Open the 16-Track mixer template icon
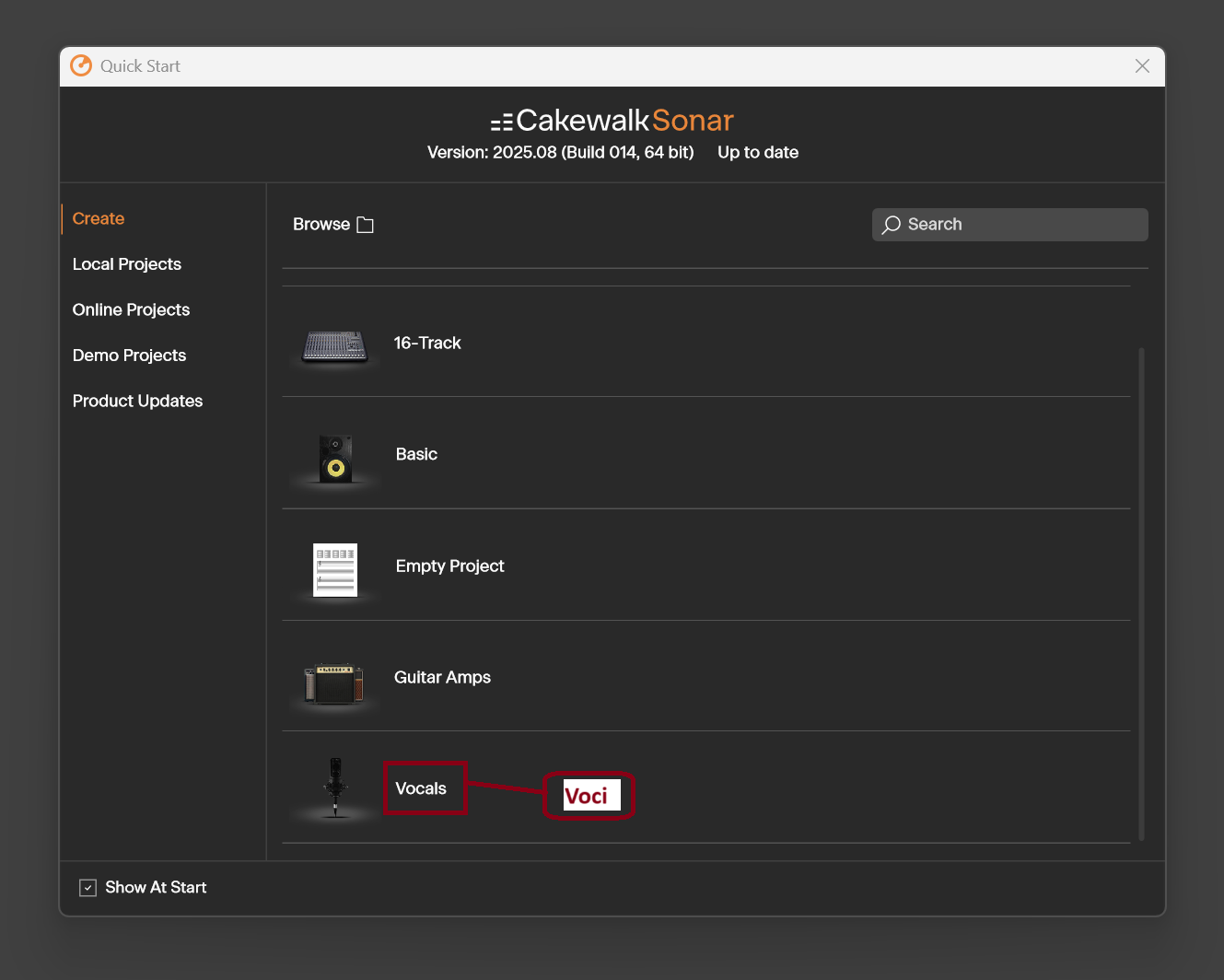 coord(334,345)
